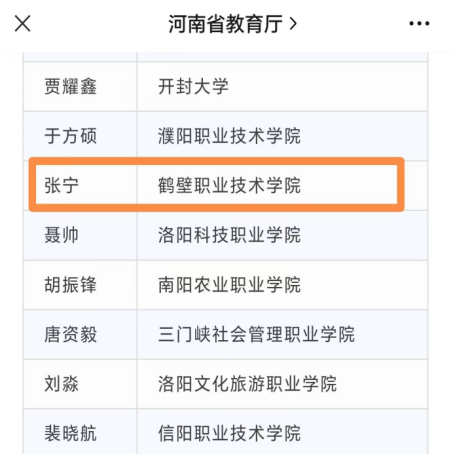Click 濮阳职业技术学院 in the table
The width and height of the screenshot is (451, 454).
[x=229, y=136]
